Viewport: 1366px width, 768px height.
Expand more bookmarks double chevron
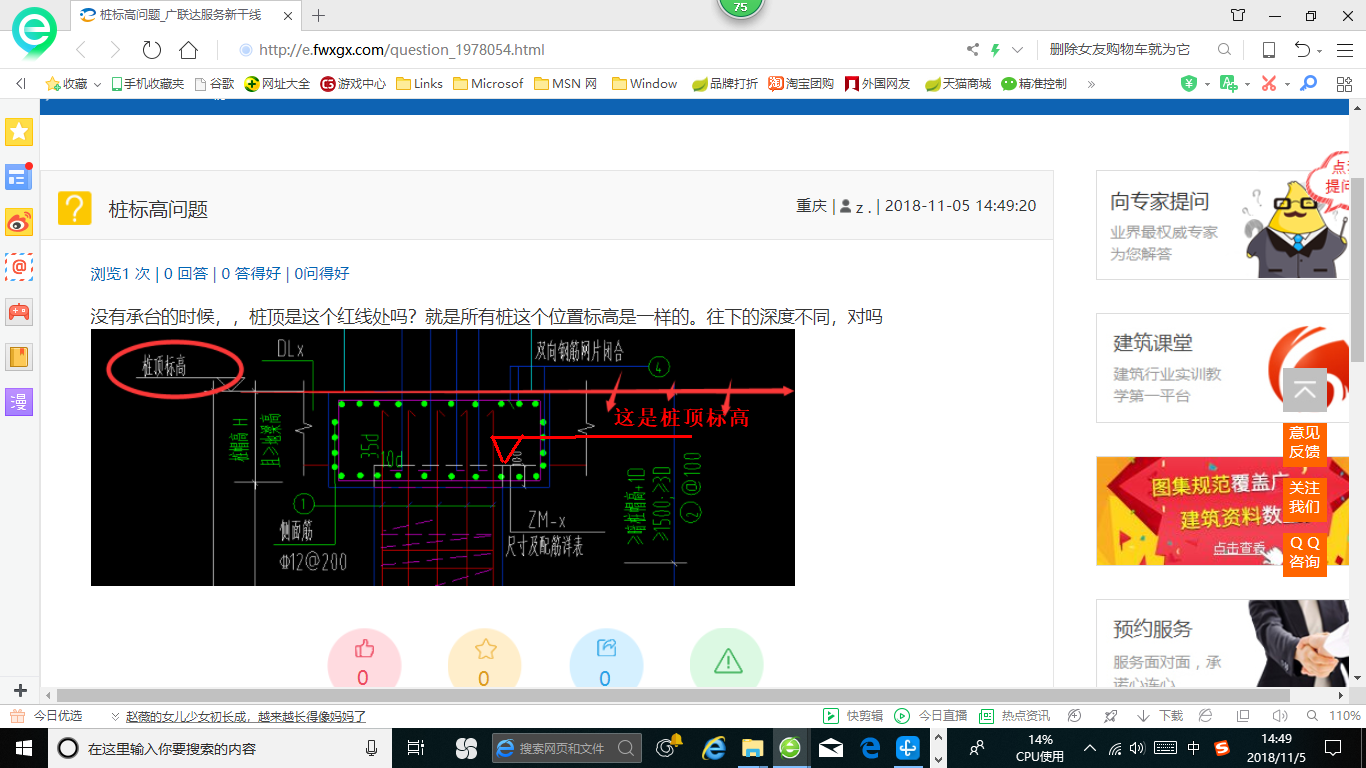(x=1090, y=84)
